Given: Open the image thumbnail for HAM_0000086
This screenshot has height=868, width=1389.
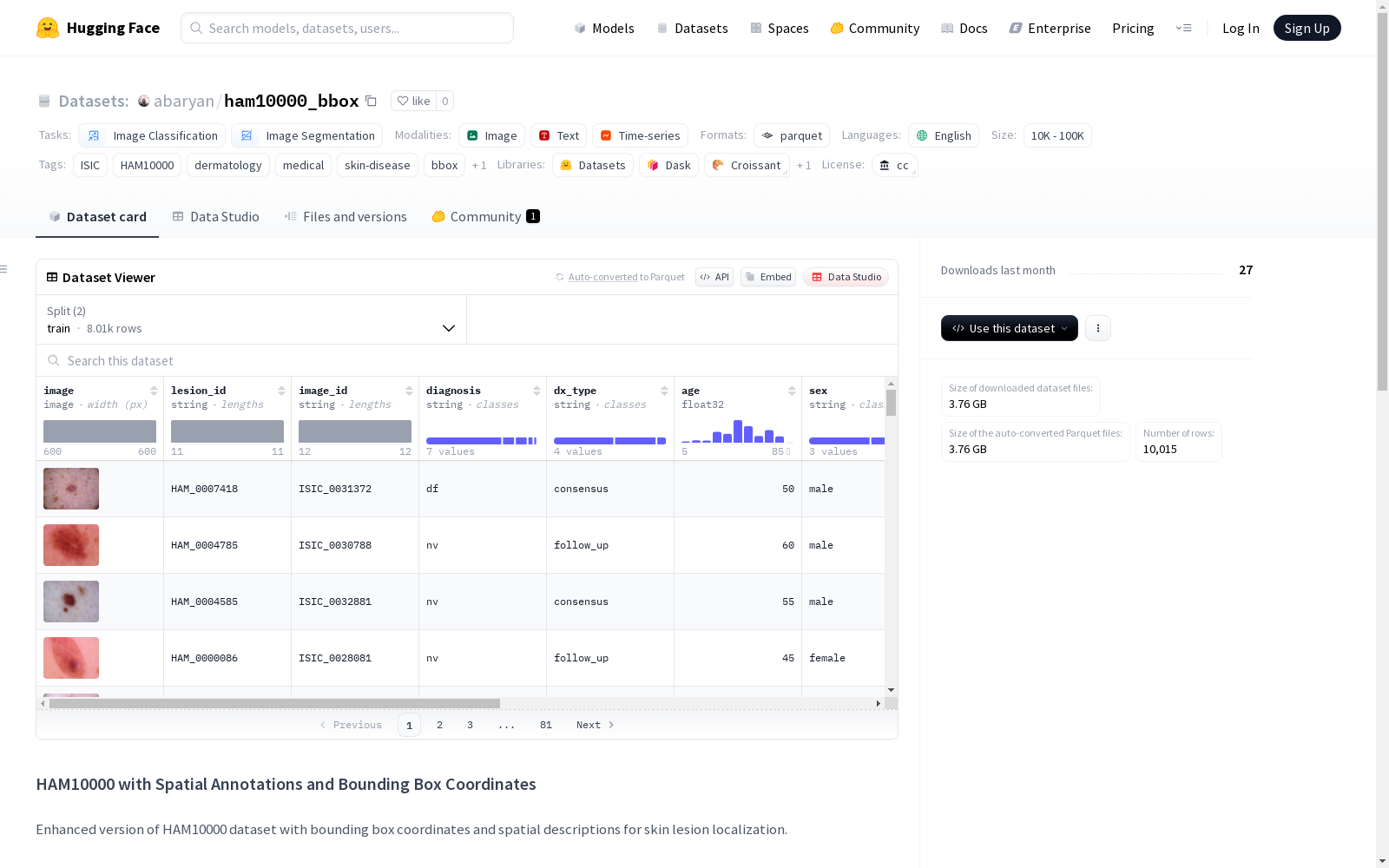Looking at the screenshot, I should [71, 658].
